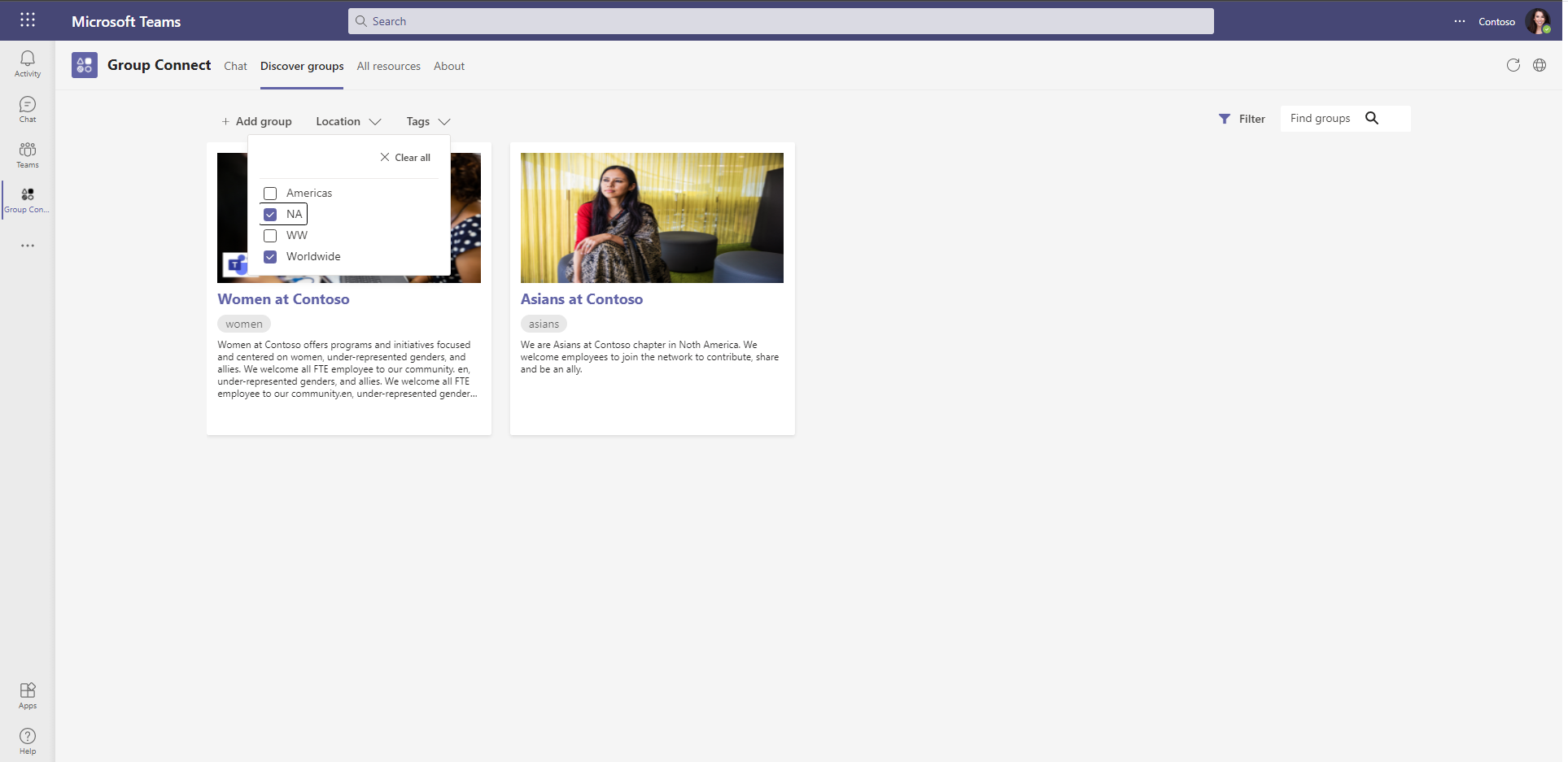Open settings and more ellipsis in title bar
The image size is (1568, 762).
[1460, 22]
